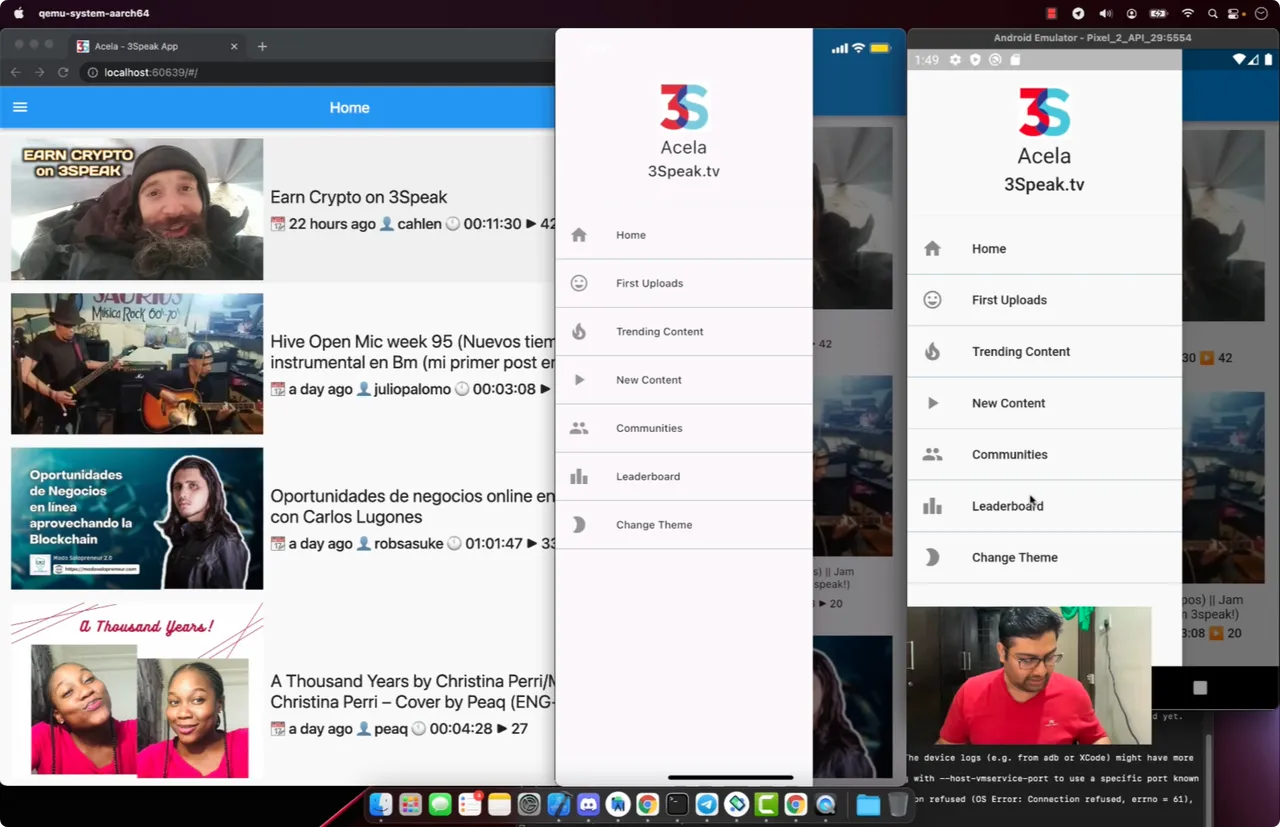Open Telegram from the Dock
This screenshot has height=827, width=1280.
tap(707, 804)
